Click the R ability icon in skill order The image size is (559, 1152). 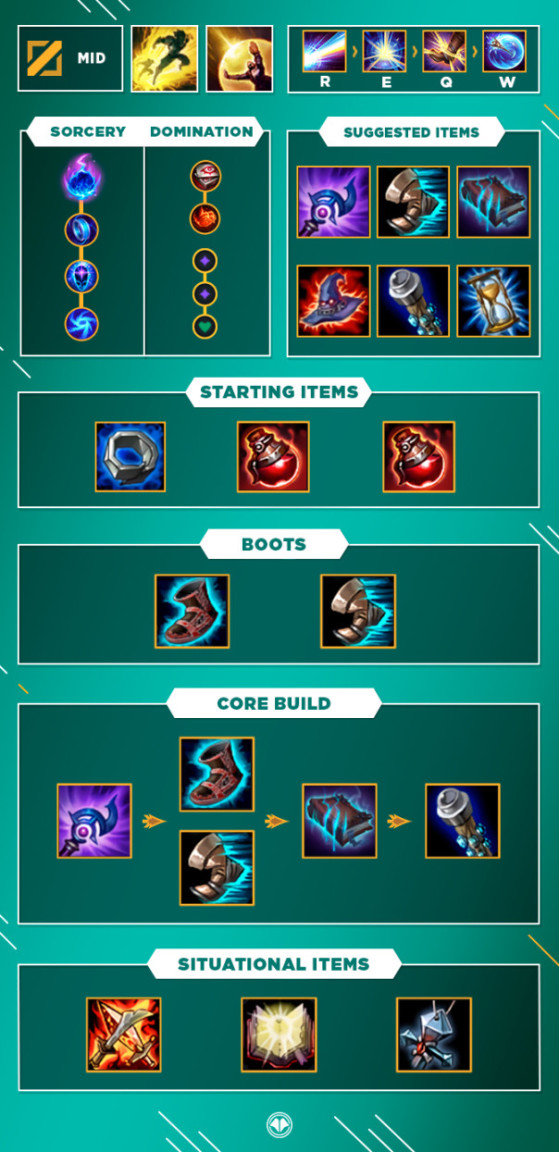pos(325,51)
